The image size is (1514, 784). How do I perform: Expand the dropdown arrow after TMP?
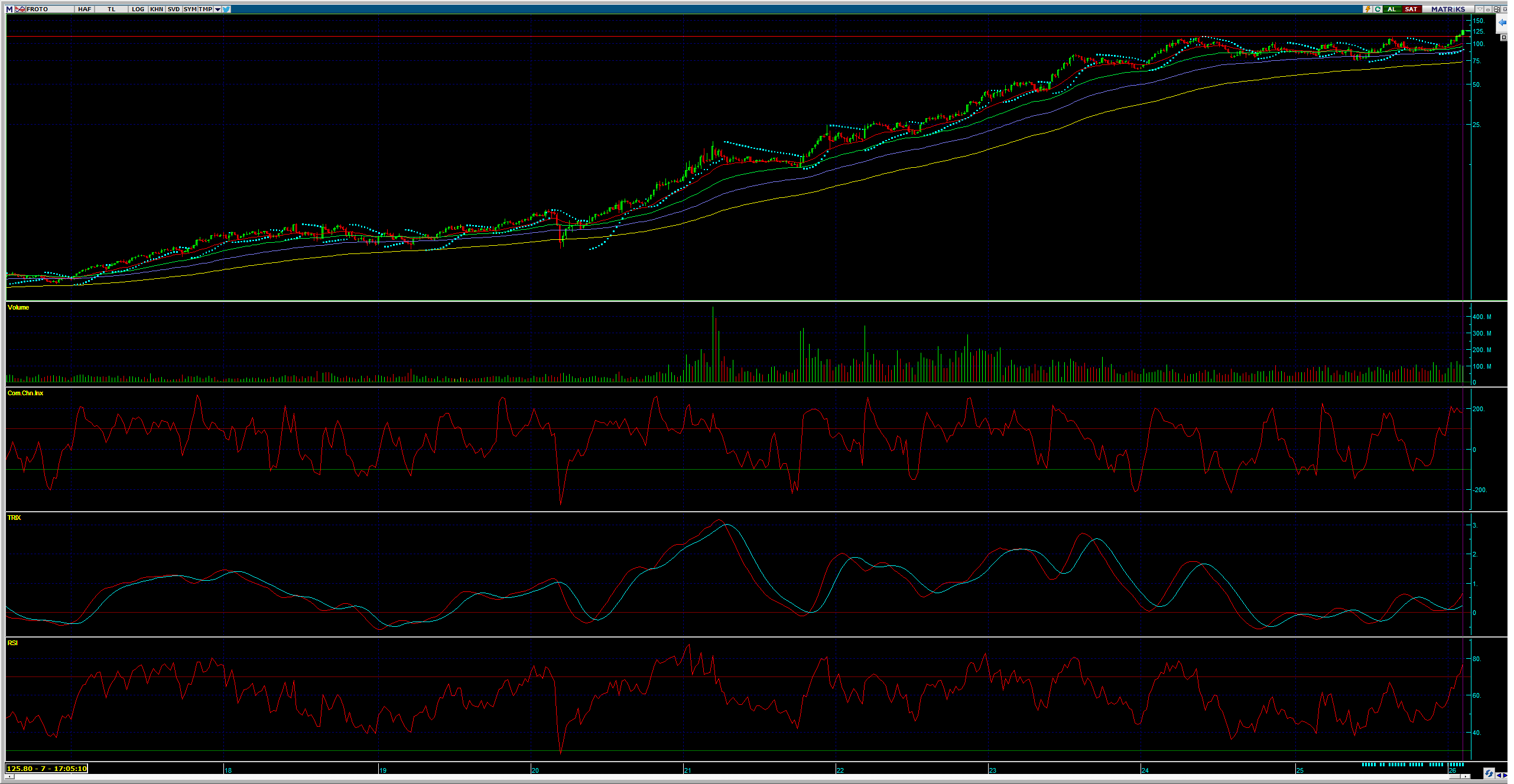(217, 9)
